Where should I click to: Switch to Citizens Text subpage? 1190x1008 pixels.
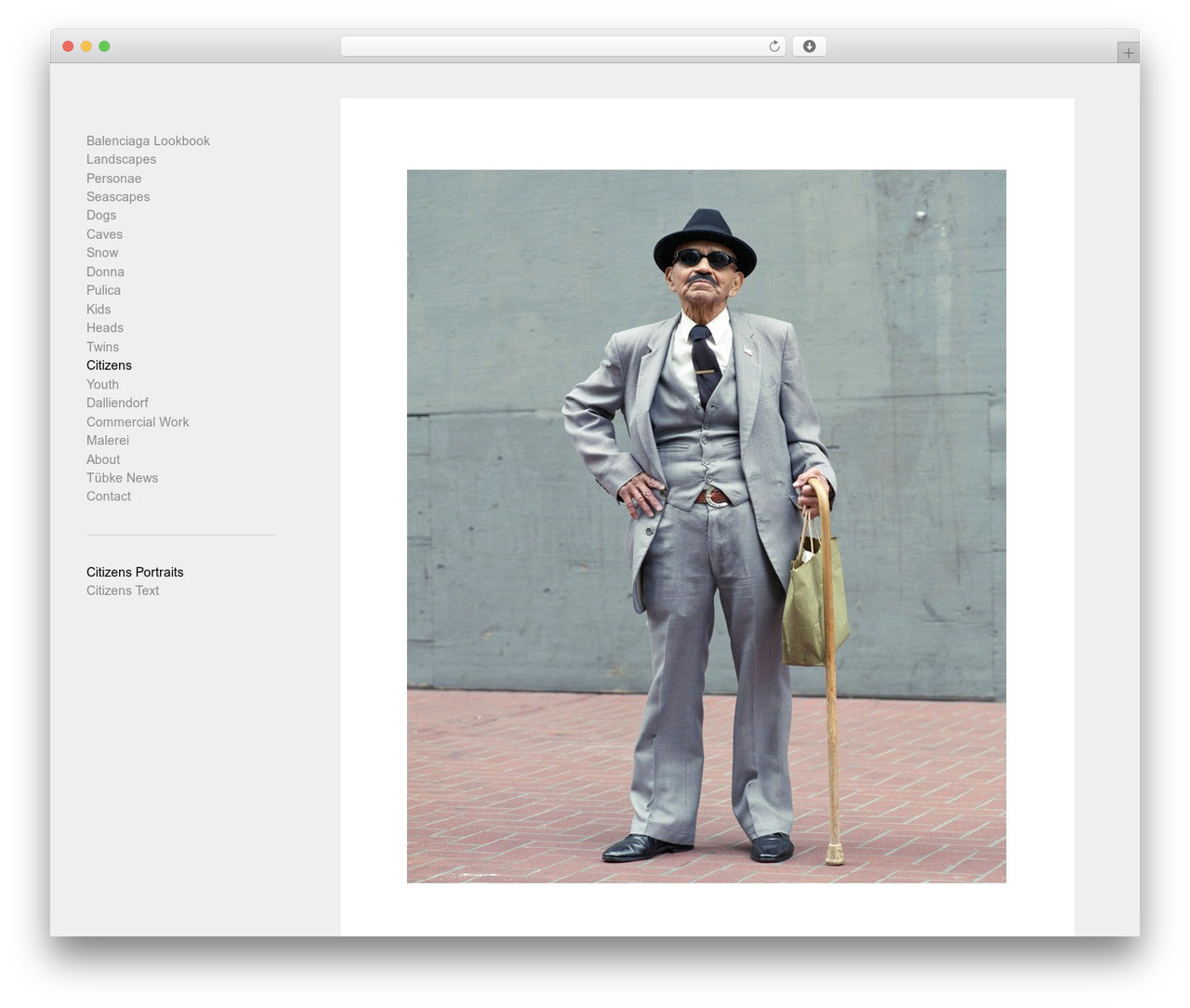(x=123, y=590)
